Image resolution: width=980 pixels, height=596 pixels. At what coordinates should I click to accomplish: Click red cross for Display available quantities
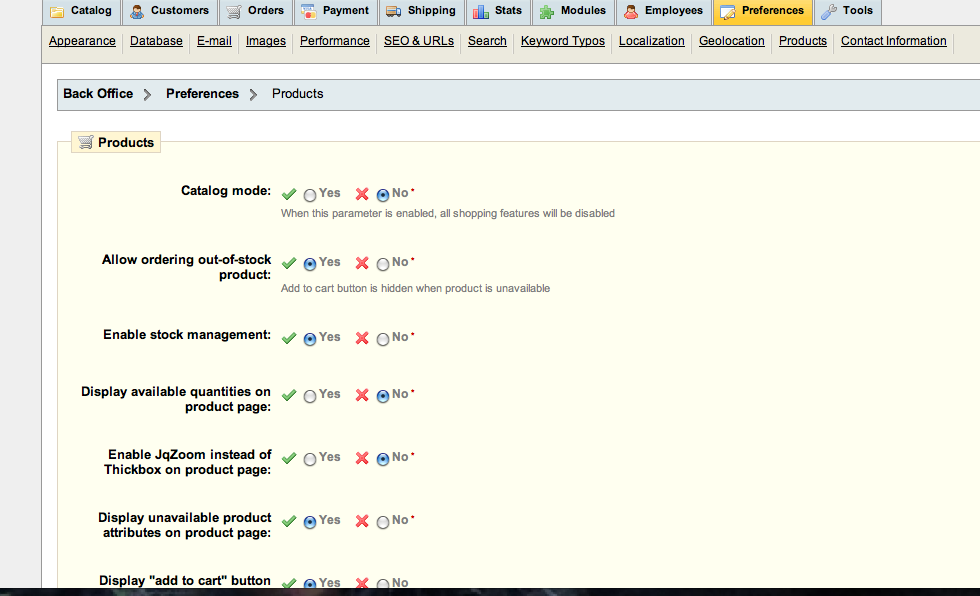coord(362,395)
